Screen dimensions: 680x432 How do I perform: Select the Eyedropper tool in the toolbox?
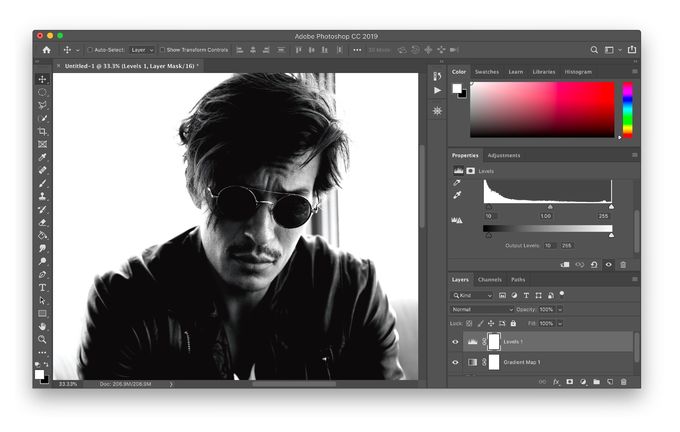42,157
